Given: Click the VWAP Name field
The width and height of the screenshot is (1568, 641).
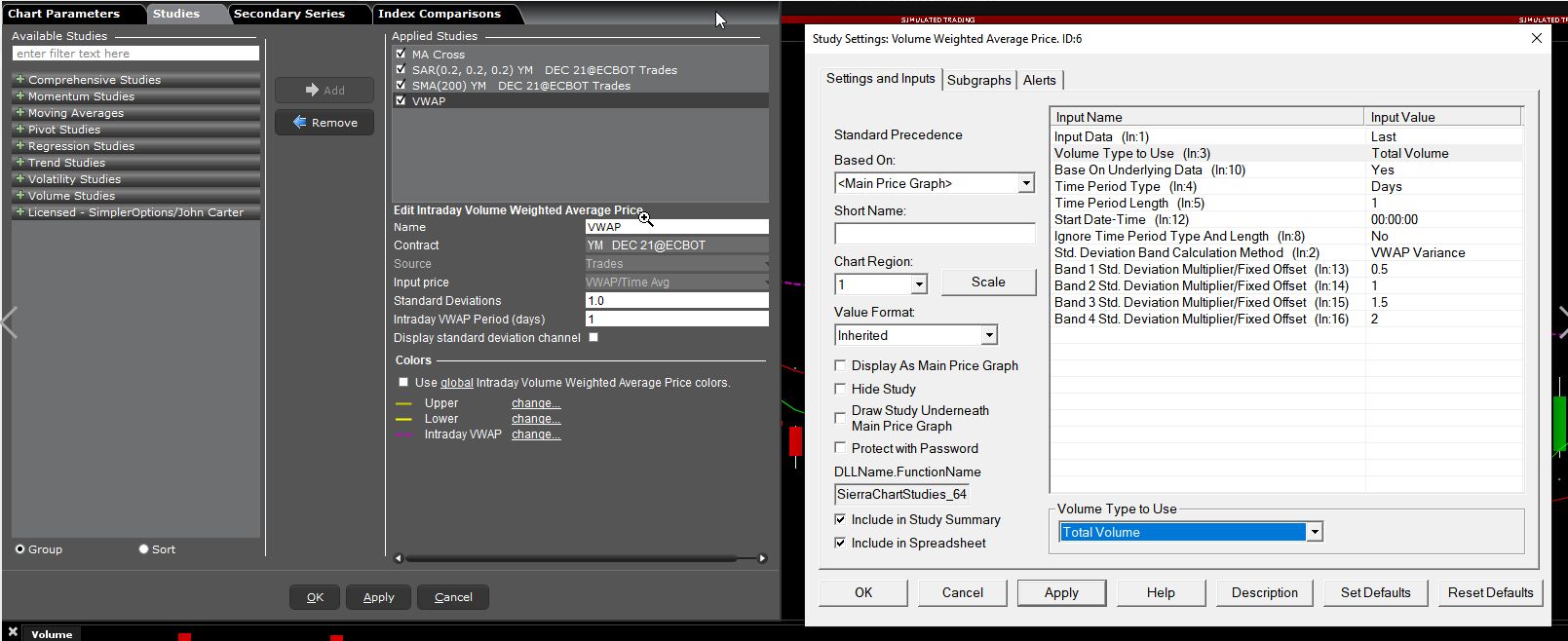Looking at the screenshot, I should click(x=676, y=227).
